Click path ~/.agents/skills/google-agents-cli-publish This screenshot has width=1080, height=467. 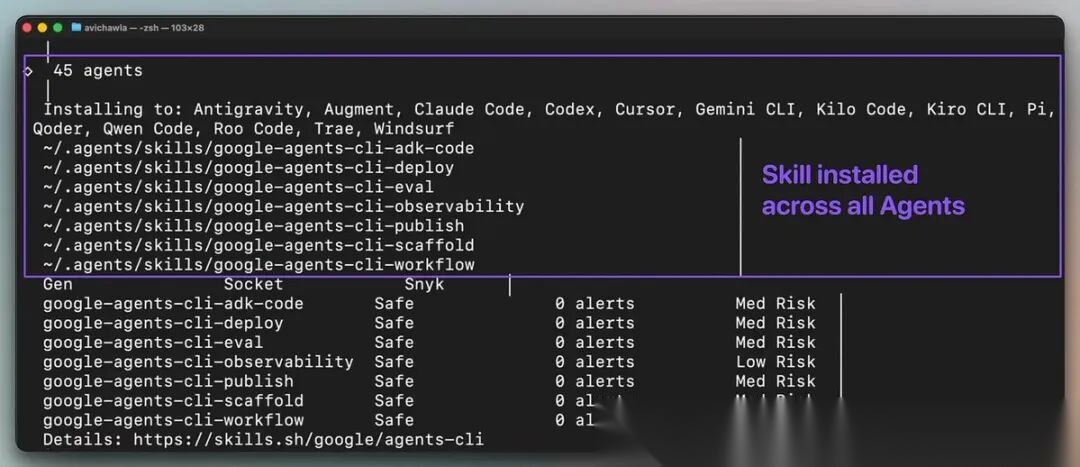[253, 225]
